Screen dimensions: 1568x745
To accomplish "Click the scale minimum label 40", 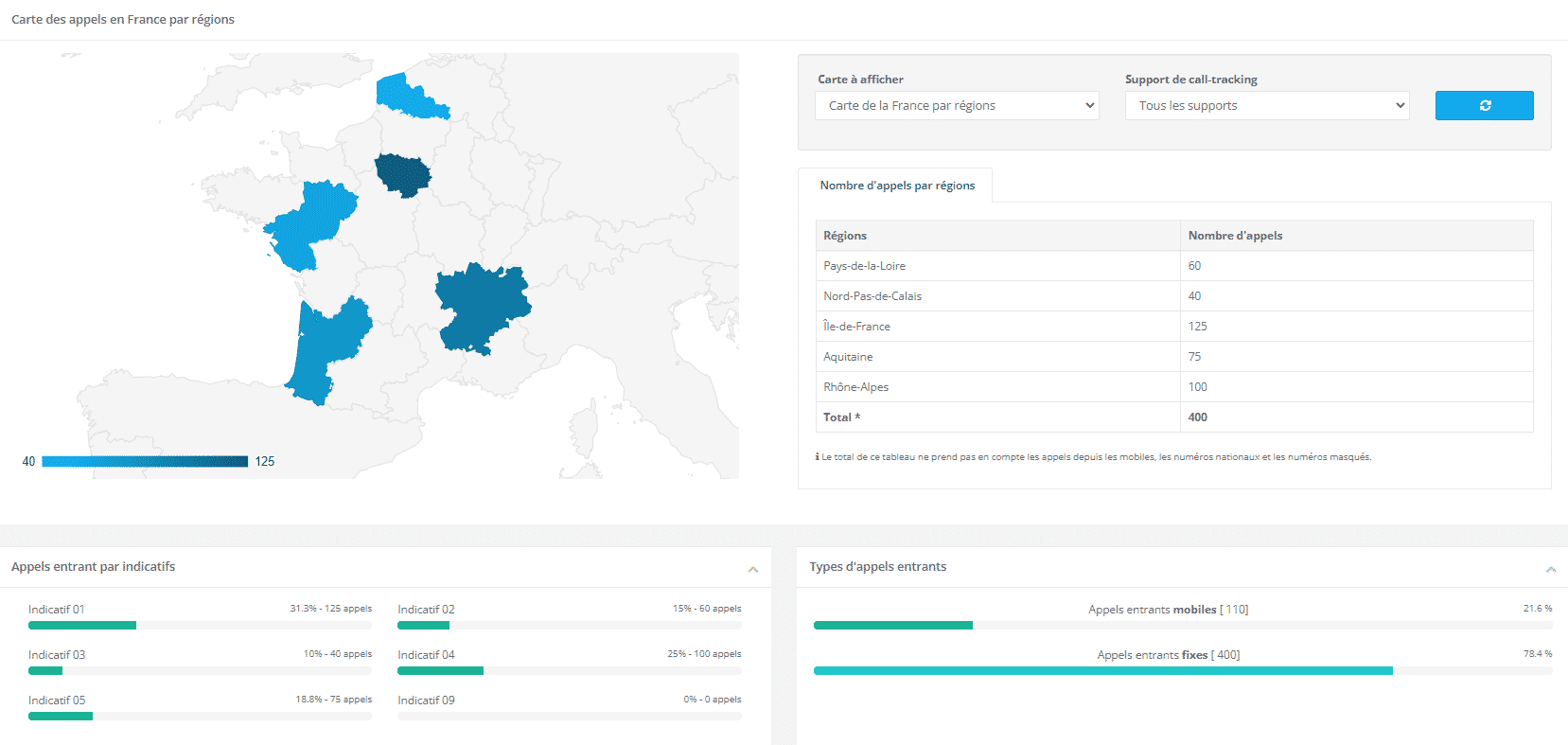I will 28,461.
